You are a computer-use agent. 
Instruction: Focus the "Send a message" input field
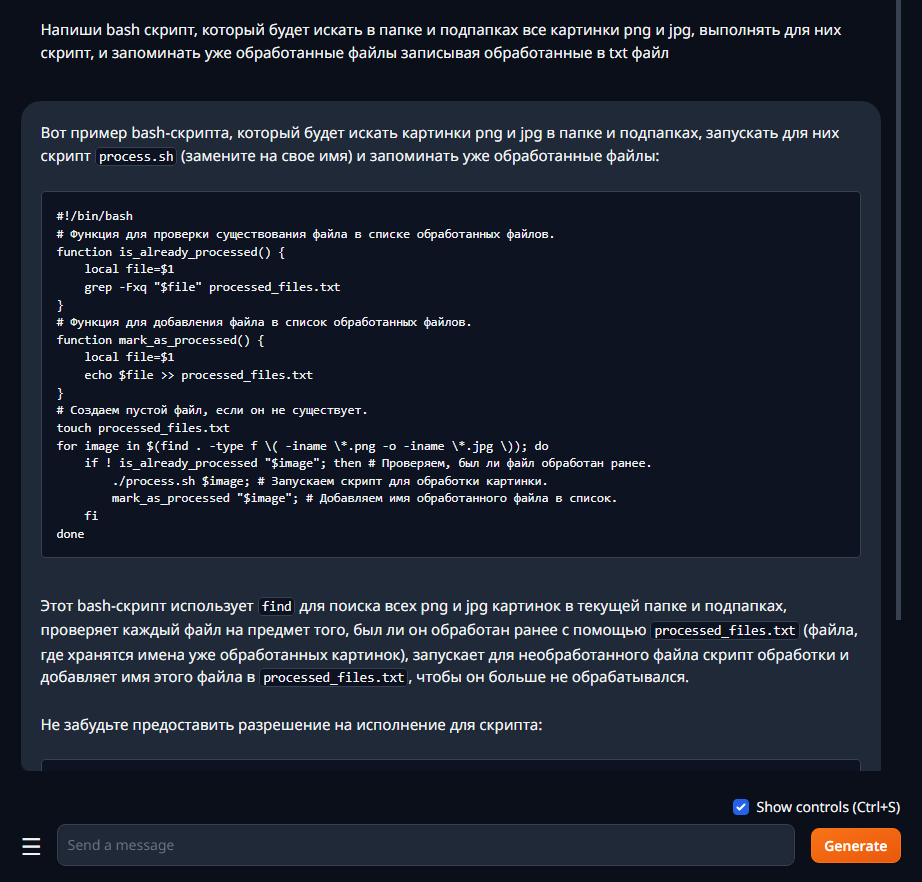point(426,845)
